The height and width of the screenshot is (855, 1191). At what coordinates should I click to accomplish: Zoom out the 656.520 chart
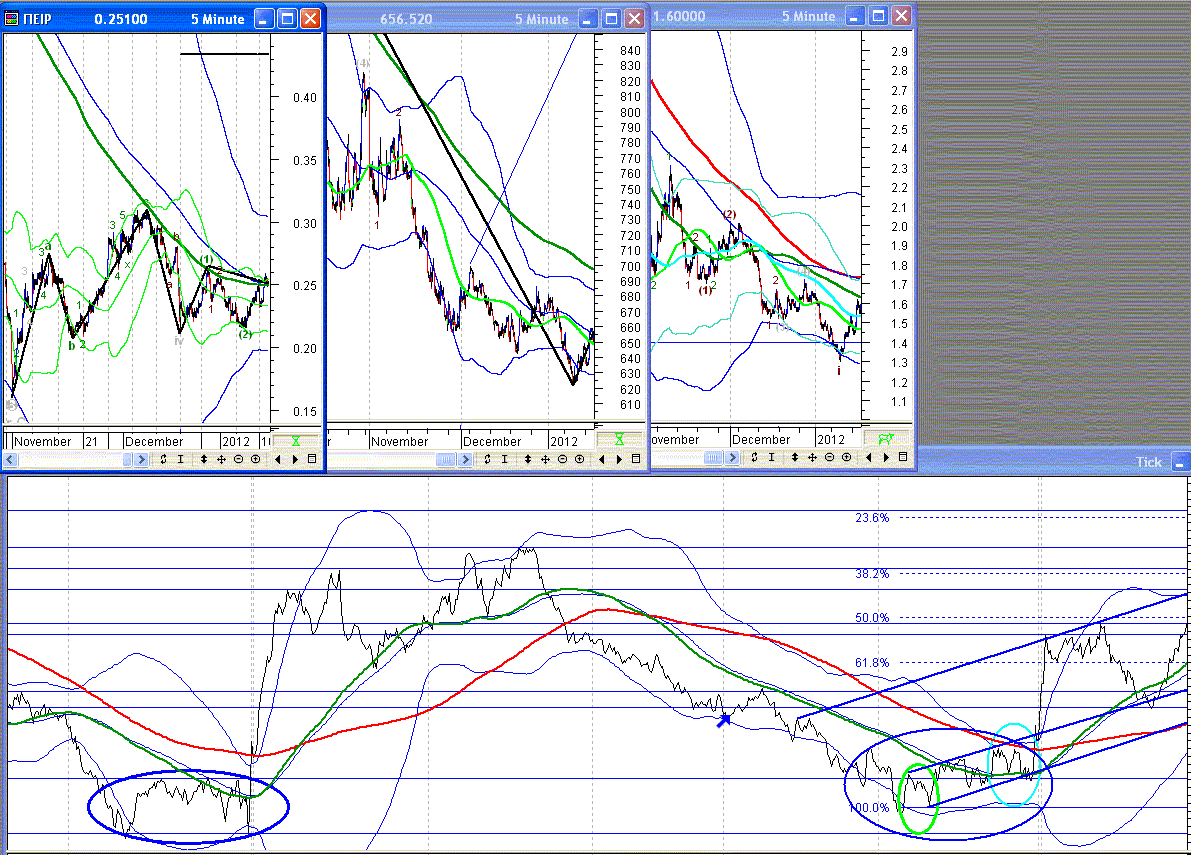coord(562,459)
